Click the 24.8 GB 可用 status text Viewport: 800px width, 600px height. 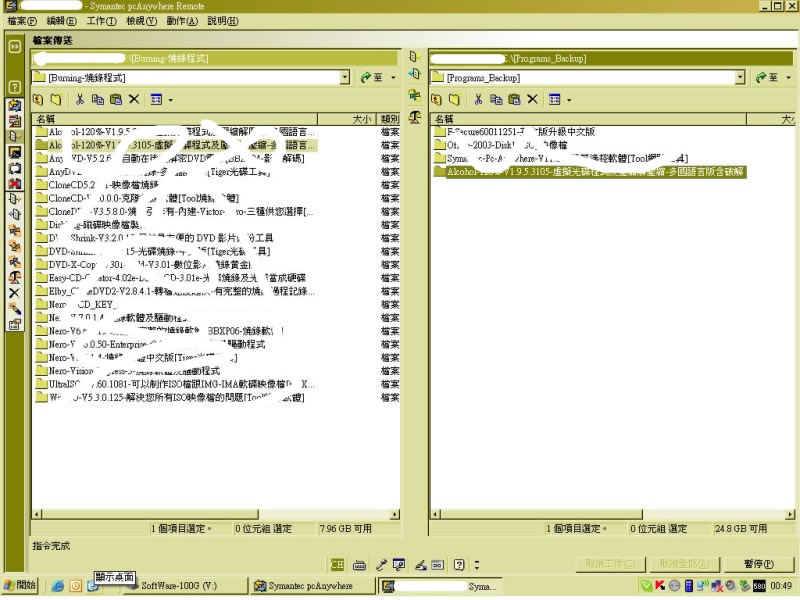pyautogui.click(x=741, y=529)
